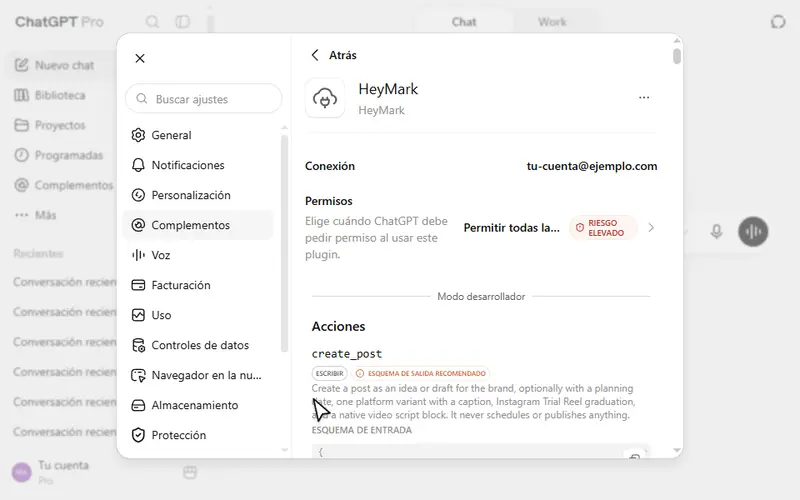Open the Navegador en la nu... section

(x=198, y=376)
